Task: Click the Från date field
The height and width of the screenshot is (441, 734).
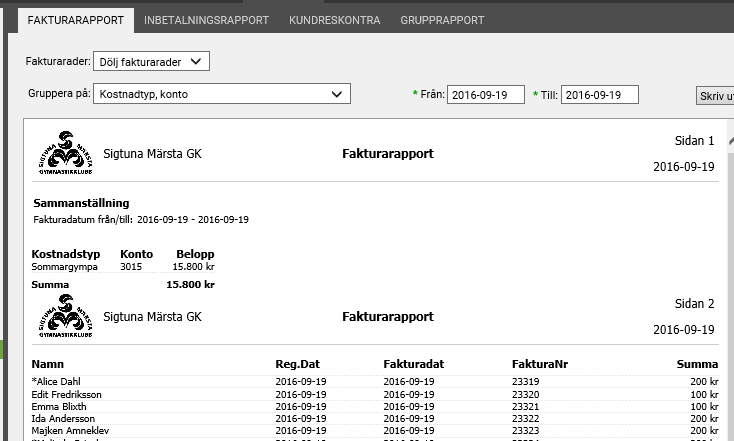Action: tap(485, 95)
